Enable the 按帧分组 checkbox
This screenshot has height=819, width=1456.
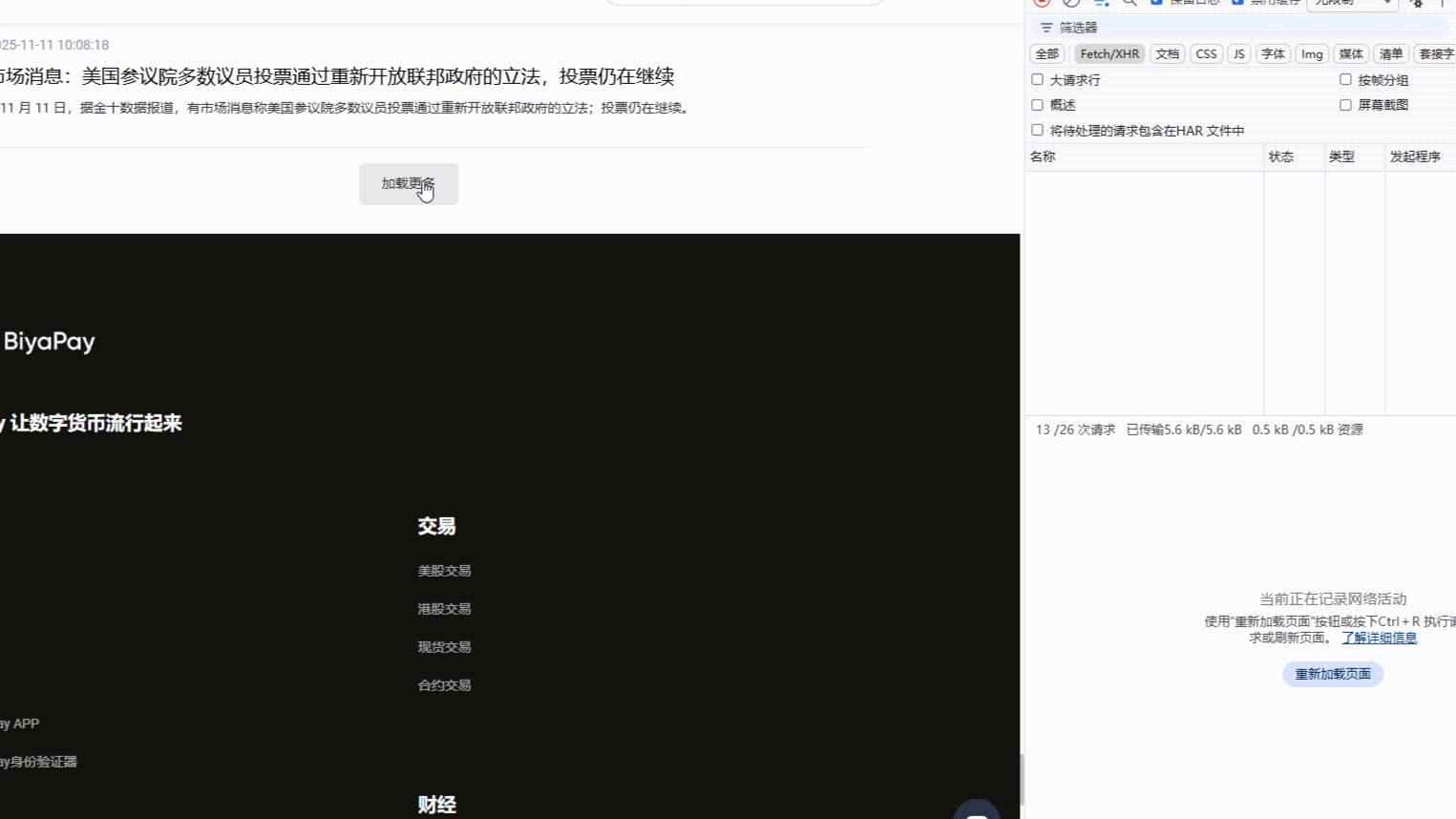pyautogui.click(x=1346, y=79)
